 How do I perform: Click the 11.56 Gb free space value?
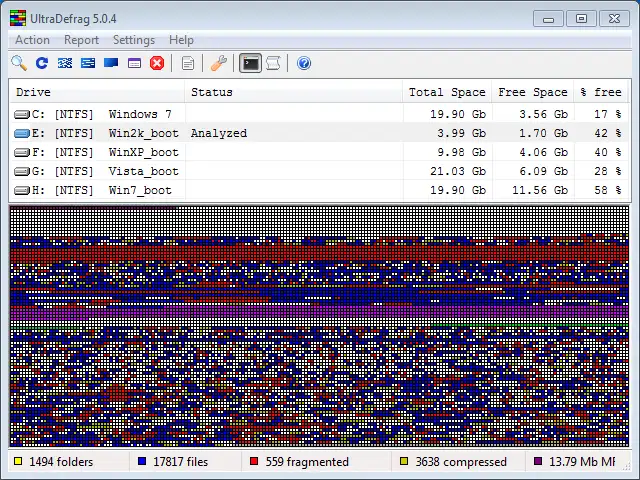tap(540, 190)
